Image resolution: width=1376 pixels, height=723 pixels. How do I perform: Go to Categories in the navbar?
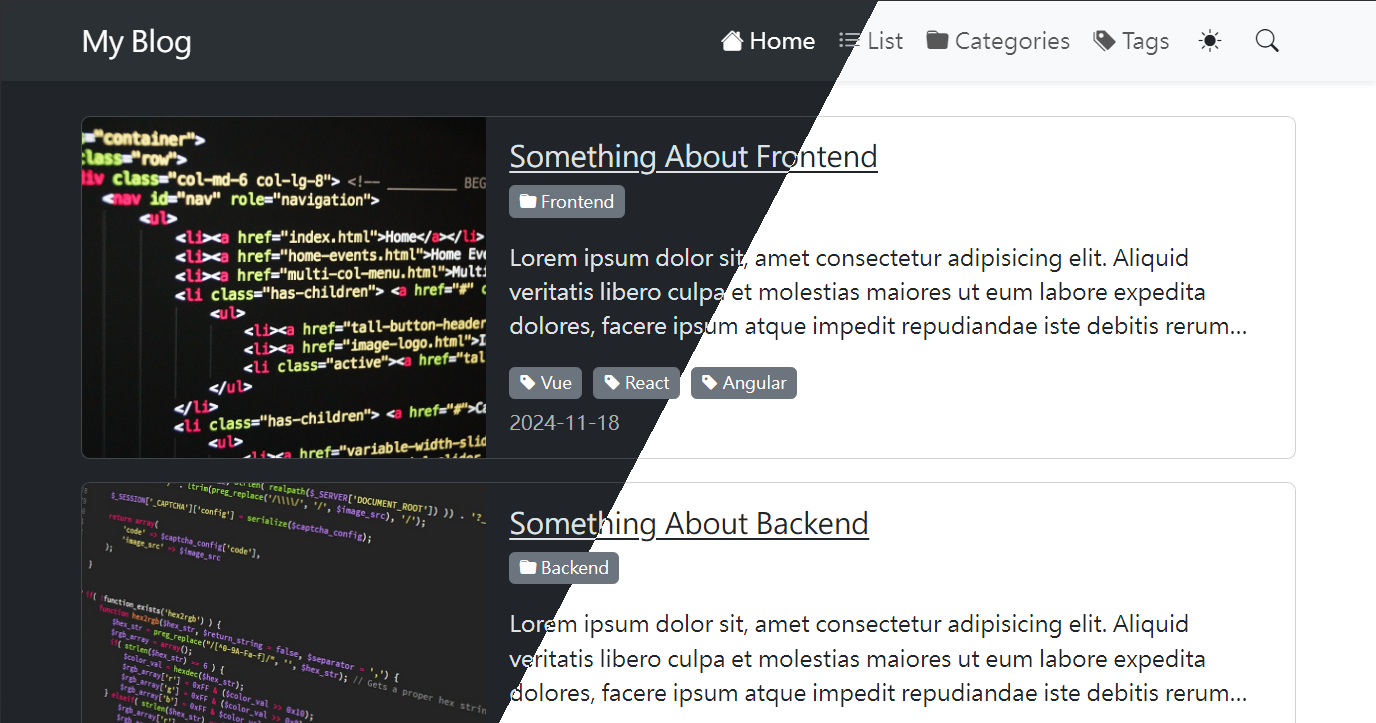pos(998,41)
